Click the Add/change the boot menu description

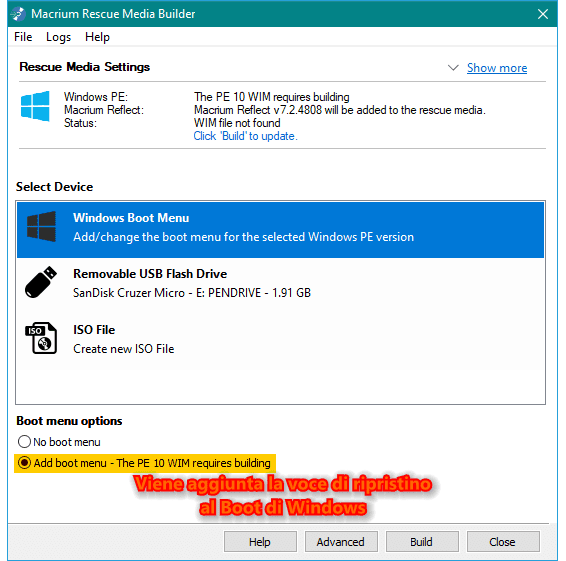243,237
